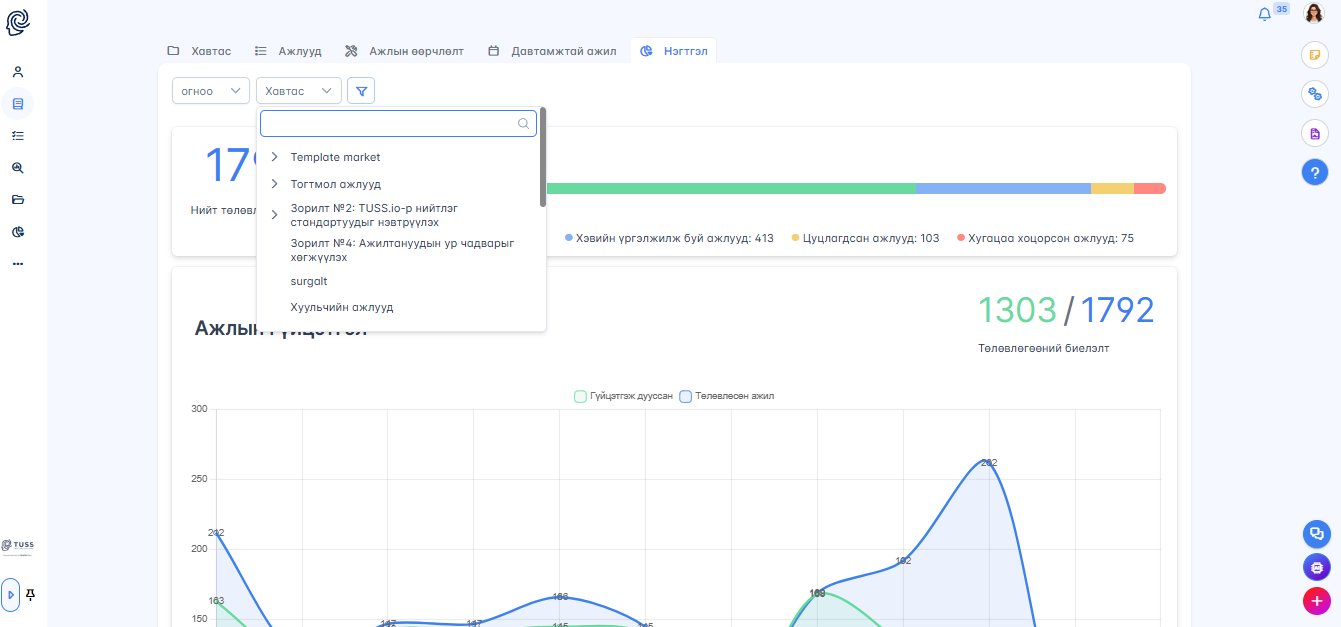Open the user profile sidebar icon
The image size is (1341, 627).
(x=18, y=72)
